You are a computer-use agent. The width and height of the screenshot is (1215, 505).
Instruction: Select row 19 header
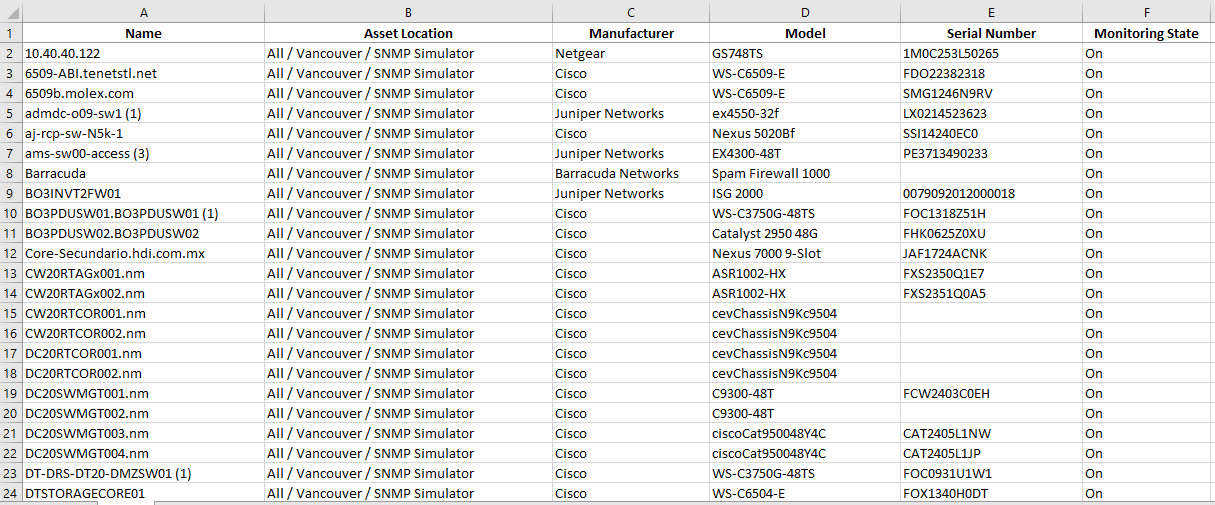(11, 393)
